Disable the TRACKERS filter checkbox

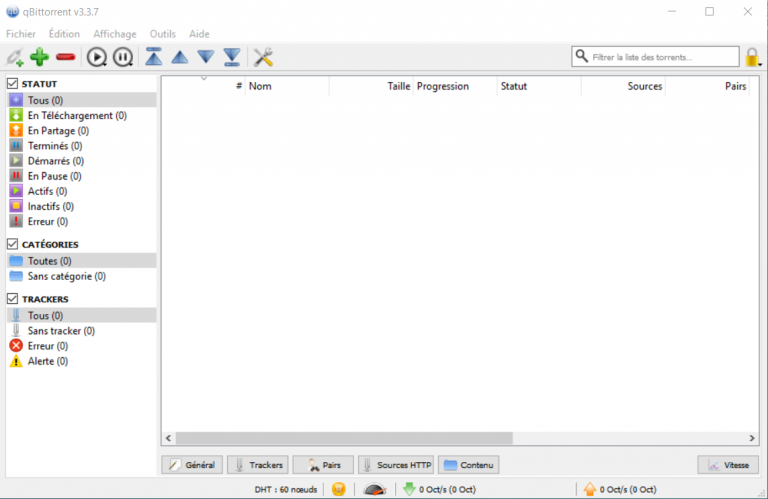[x=13, y=299]
